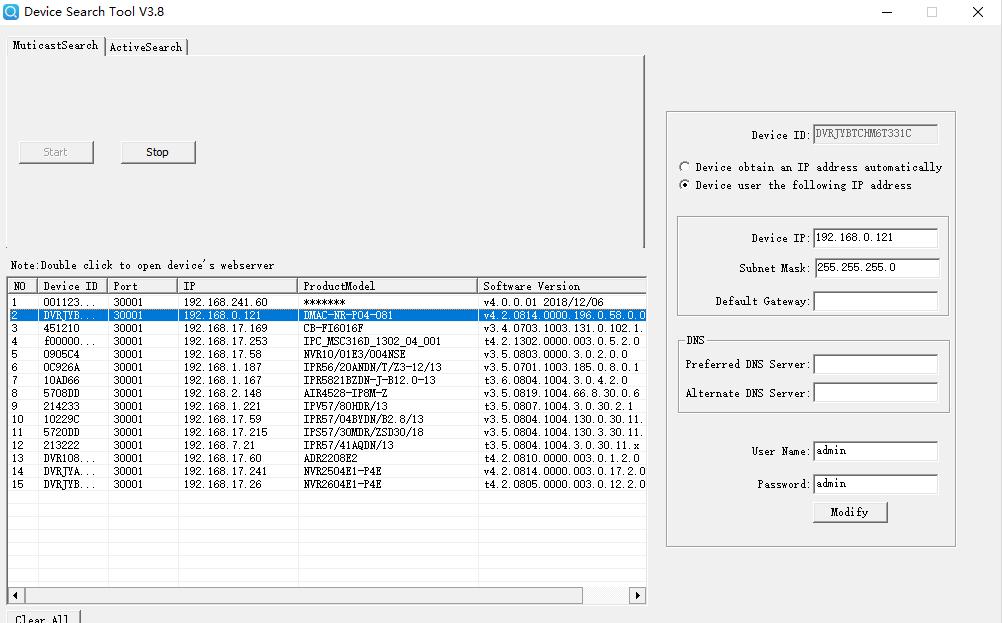Click the Subnet Mask input field
This screenshot has width=1002, height=623.
coord(876,268)
